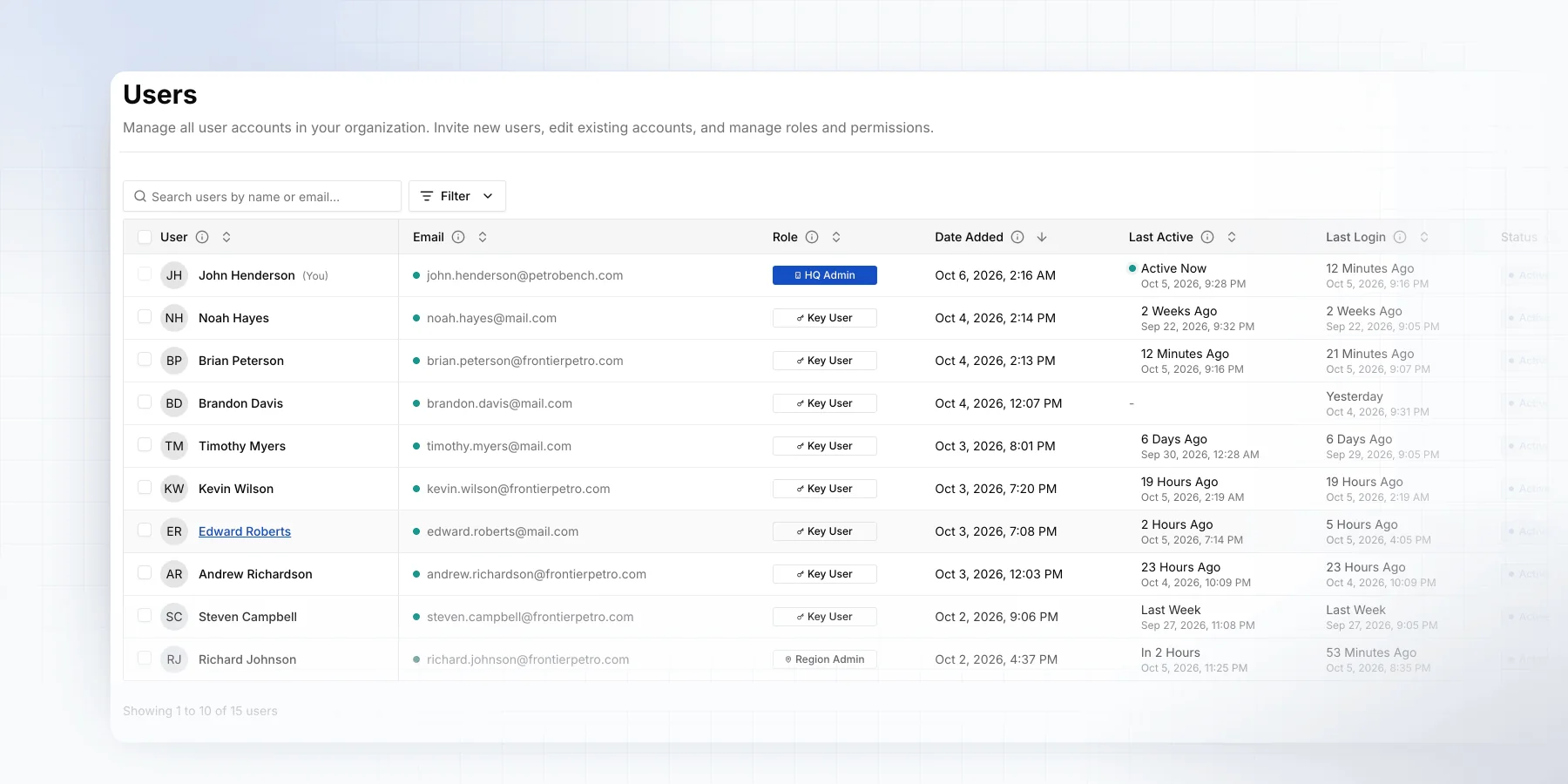Viewport: 1568px width, 784px height.
Task: Check the box for Timothy Myers
Action: point(145,445)
